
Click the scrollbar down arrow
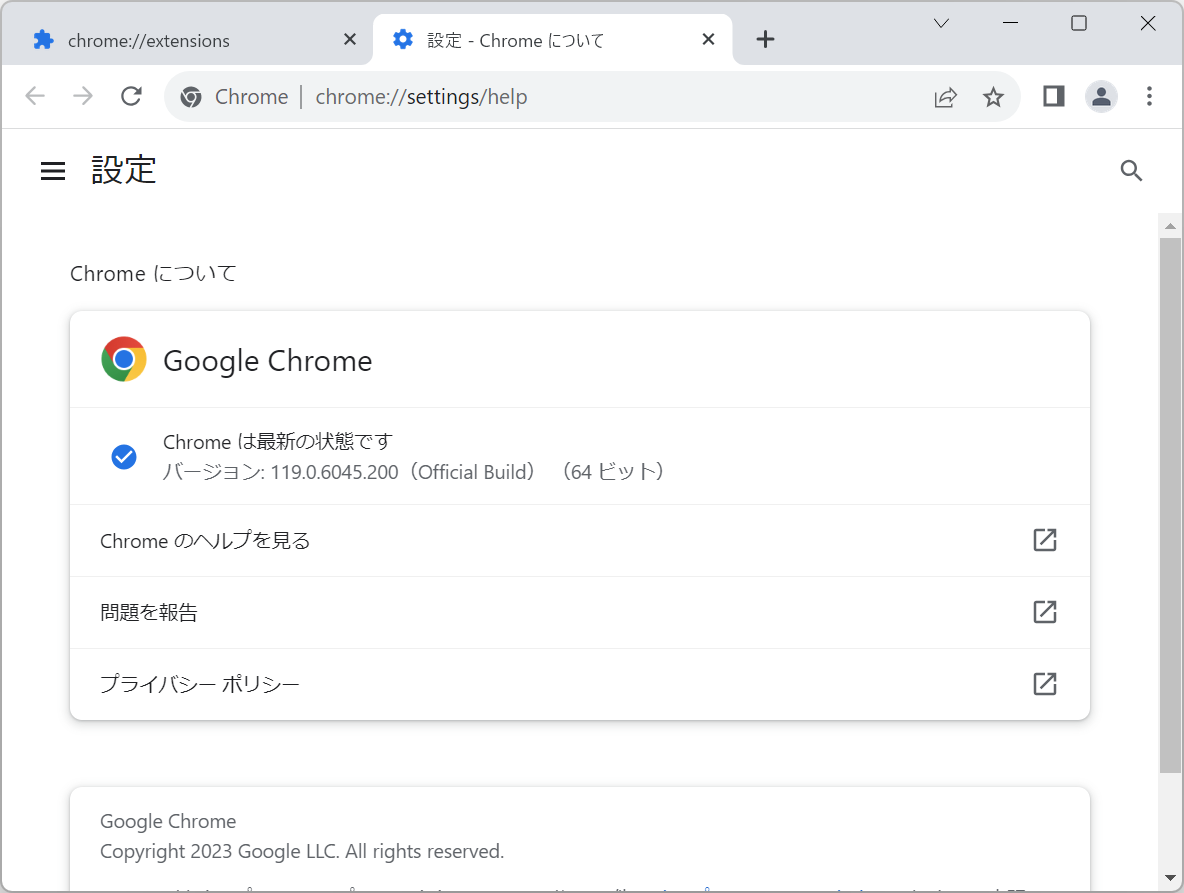pyautogui.click(x=1170, y=878)
